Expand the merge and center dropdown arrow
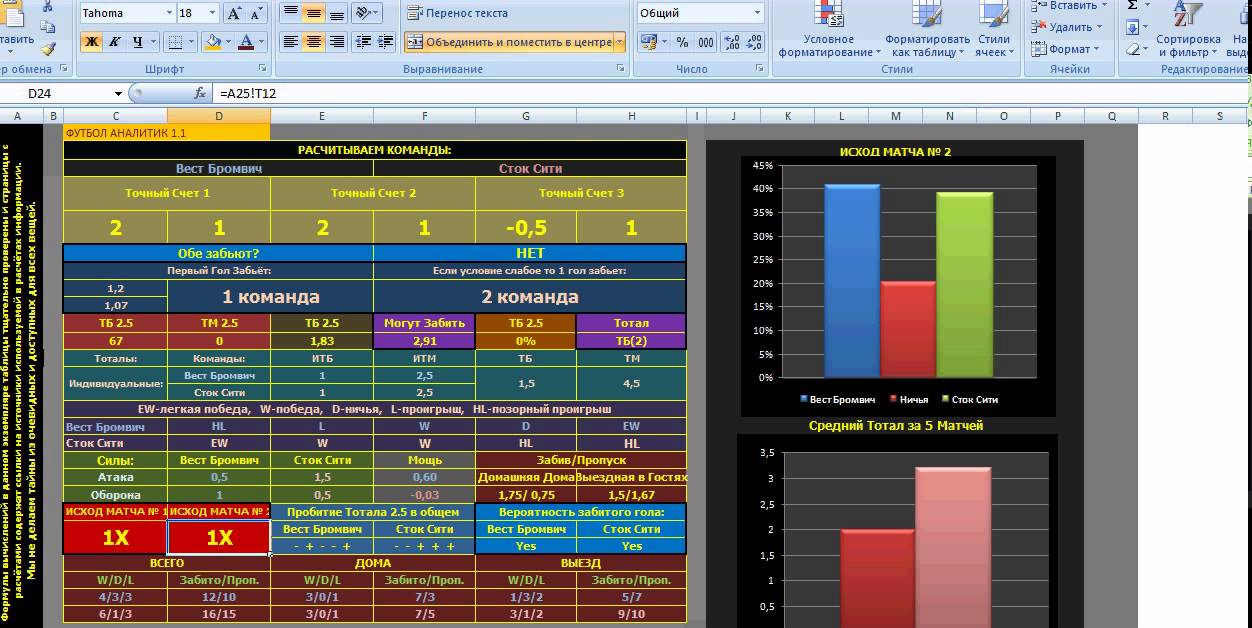This screenshot has height=628, width=1252. (x=620, y=42)
